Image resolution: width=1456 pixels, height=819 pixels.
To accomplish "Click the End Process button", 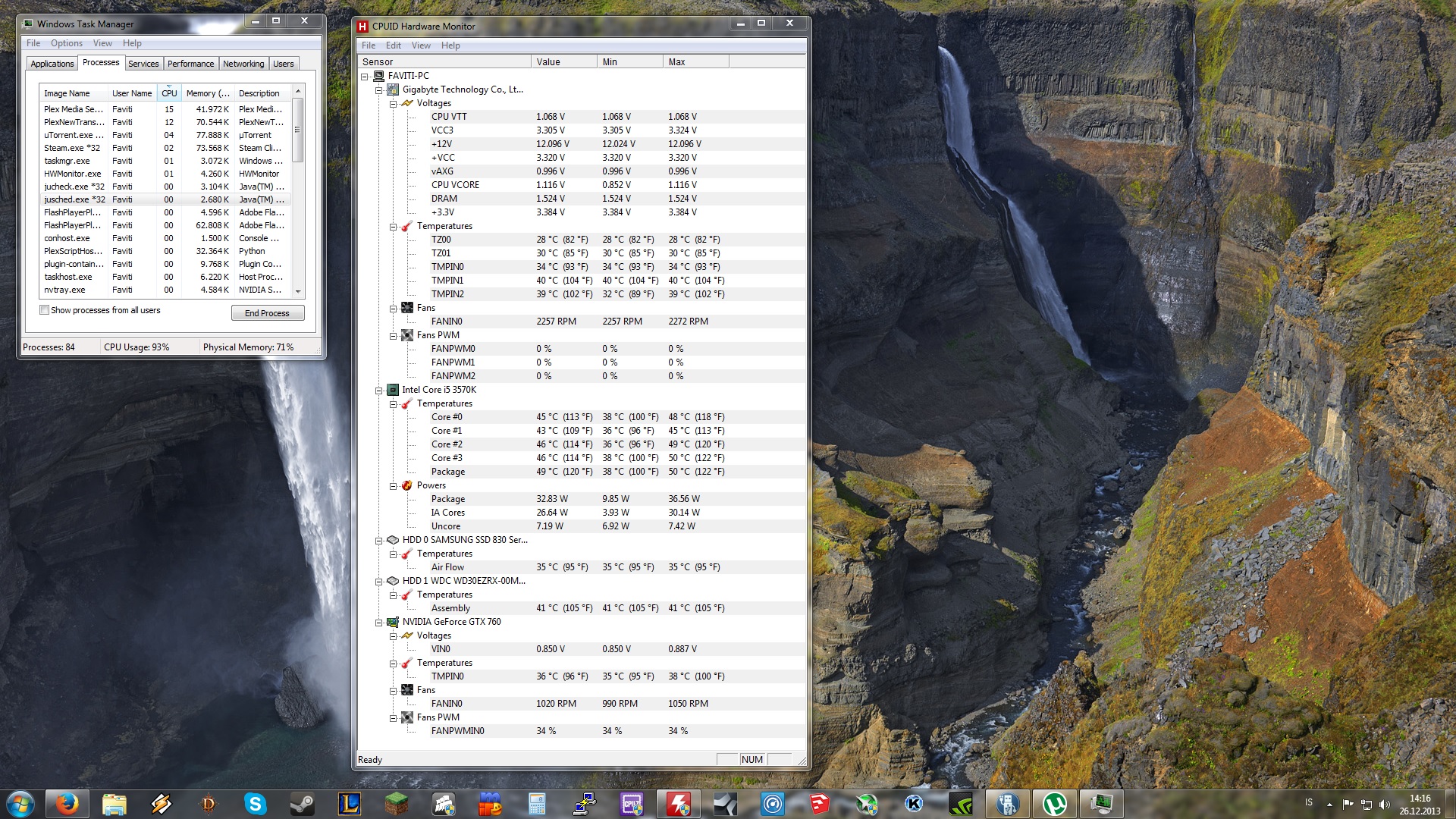I will pos(267,313).
